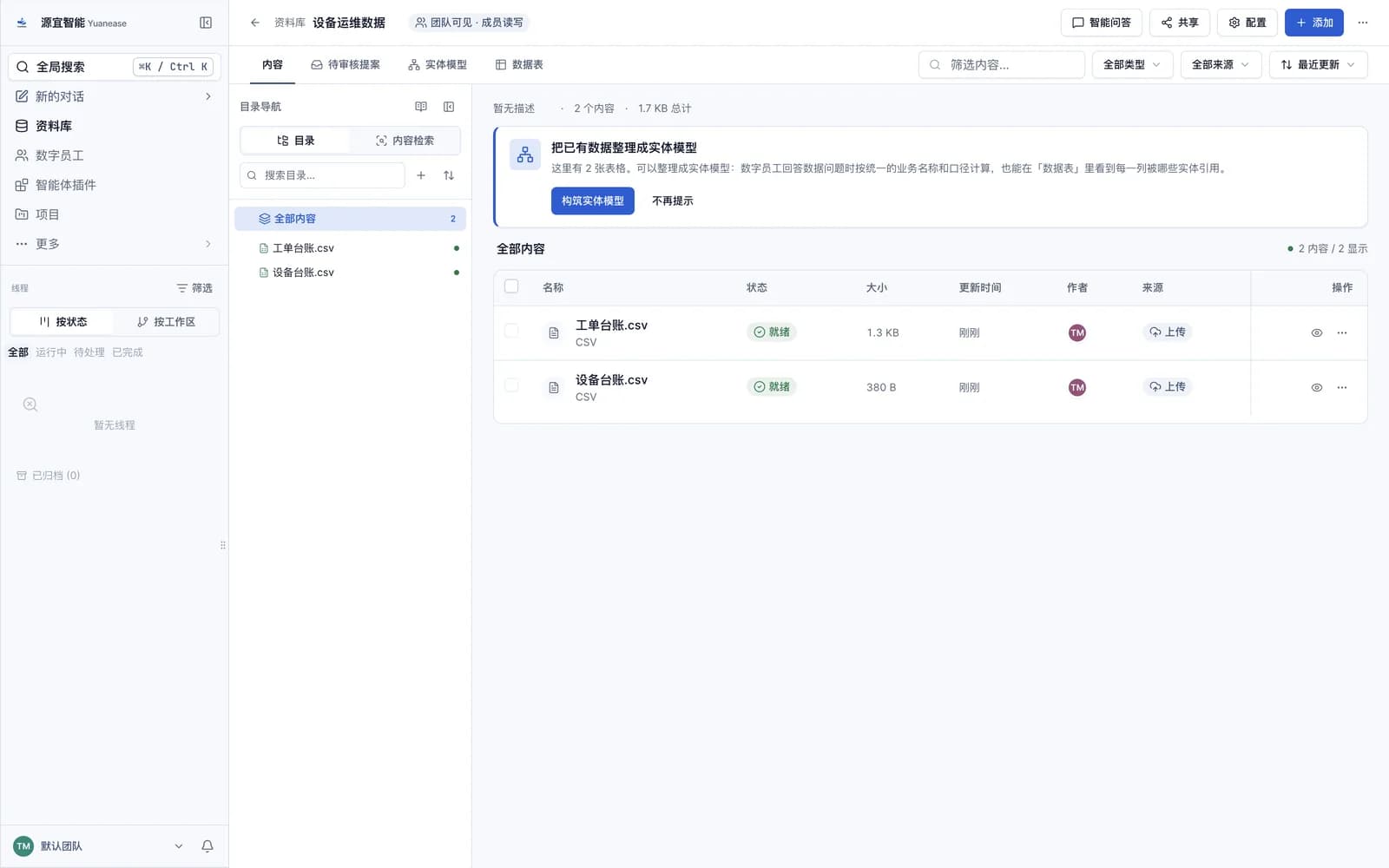Click author avatar in 工单台账.csv row

click(x=1077, y=332)
